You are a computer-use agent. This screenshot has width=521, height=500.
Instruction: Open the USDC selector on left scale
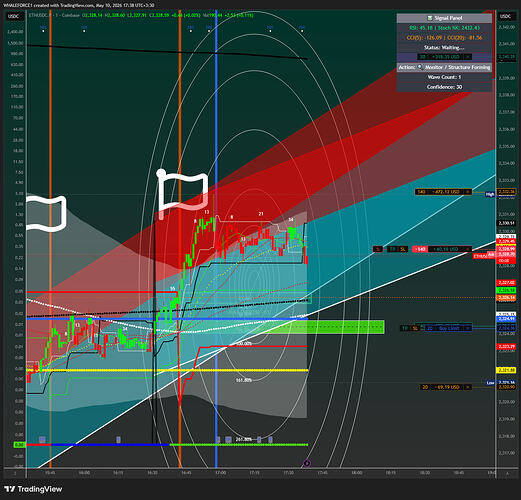pos(14,16)
